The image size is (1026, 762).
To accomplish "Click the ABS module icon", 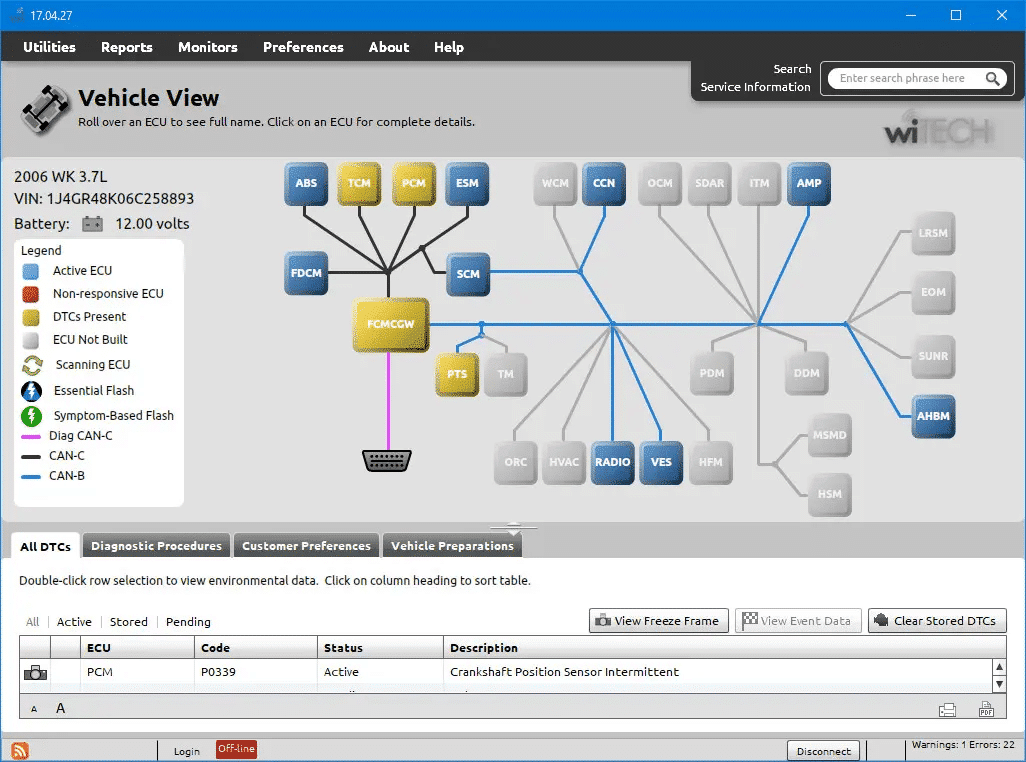I will (x=306, y=183).
